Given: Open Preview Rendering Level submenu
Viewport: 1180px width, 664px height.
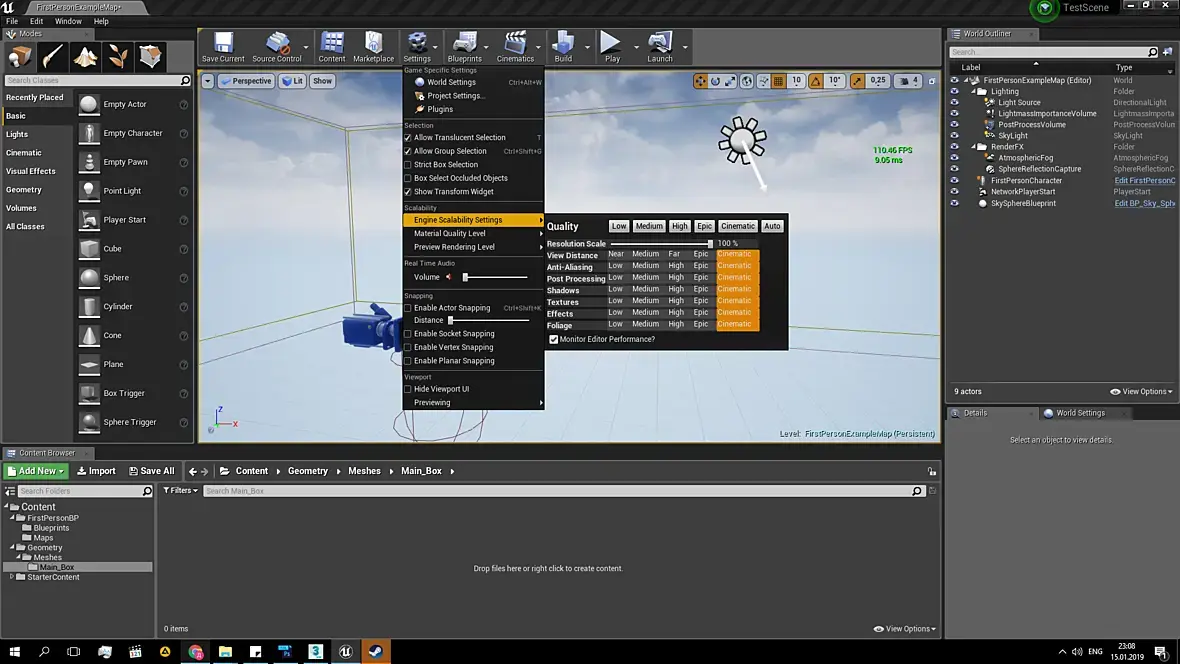Looking at the screenshot, I should click(x=473, y=247).
